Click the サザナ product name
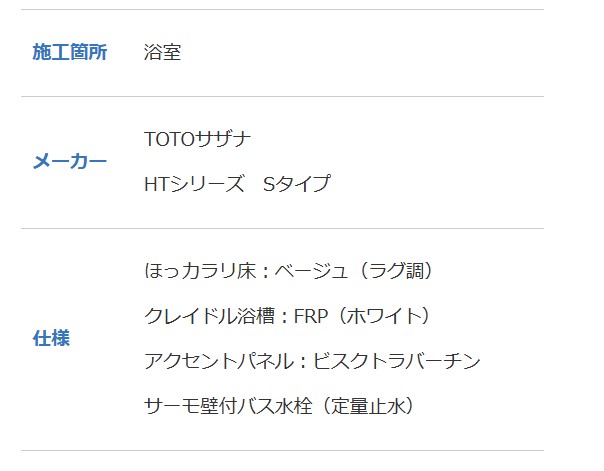 tap(224, 139)
